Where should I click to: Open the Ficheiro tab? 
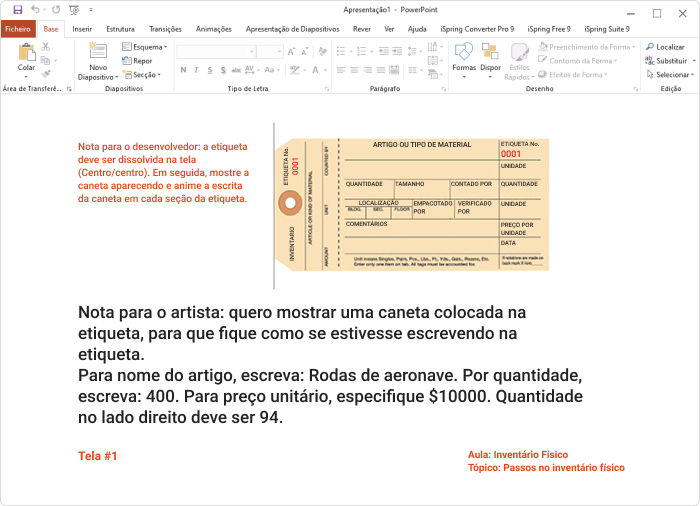[x=18, y=29]
